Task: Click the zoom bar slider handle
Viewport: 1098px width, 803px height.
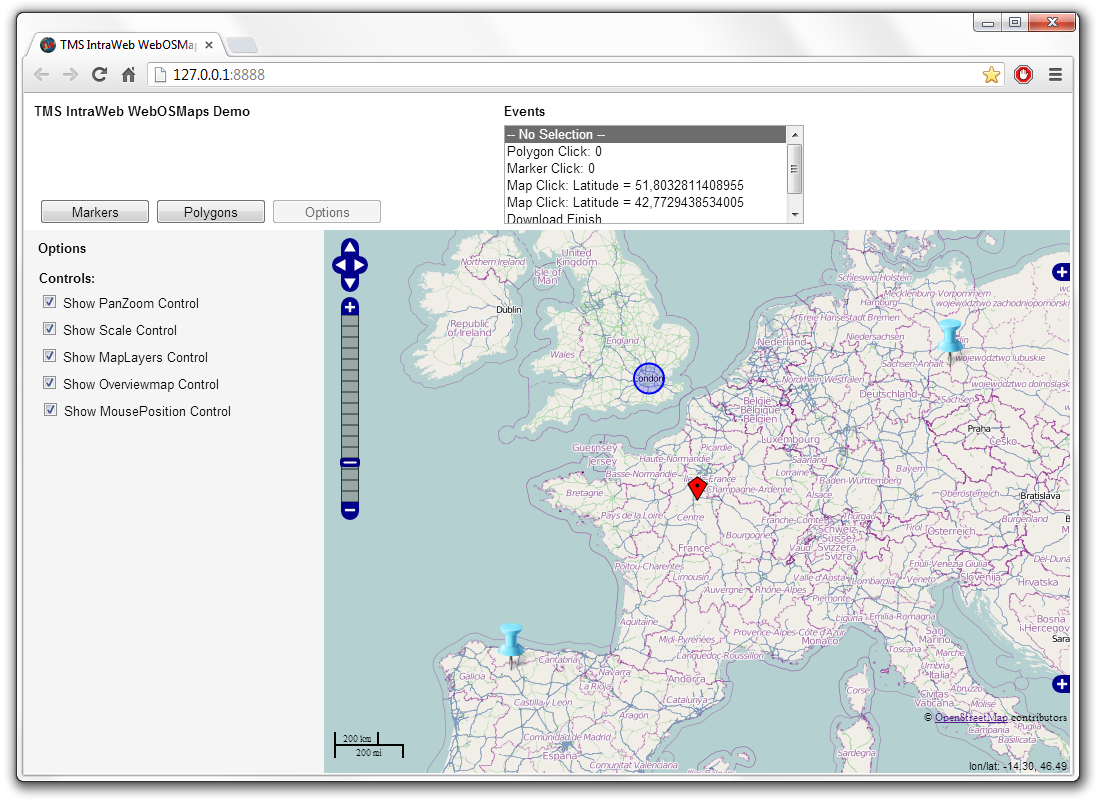Action: (349, 463)
